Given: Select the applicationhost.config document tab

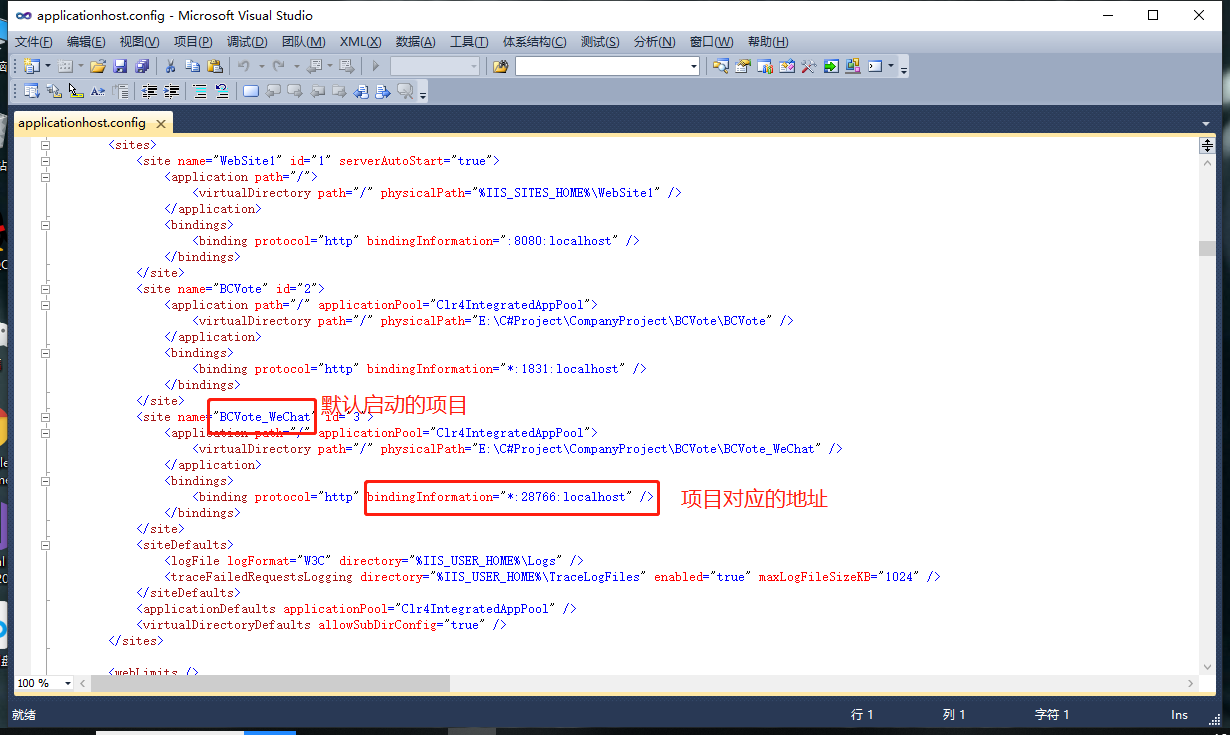Looking at the screenshot, I should tap(82, 123).
